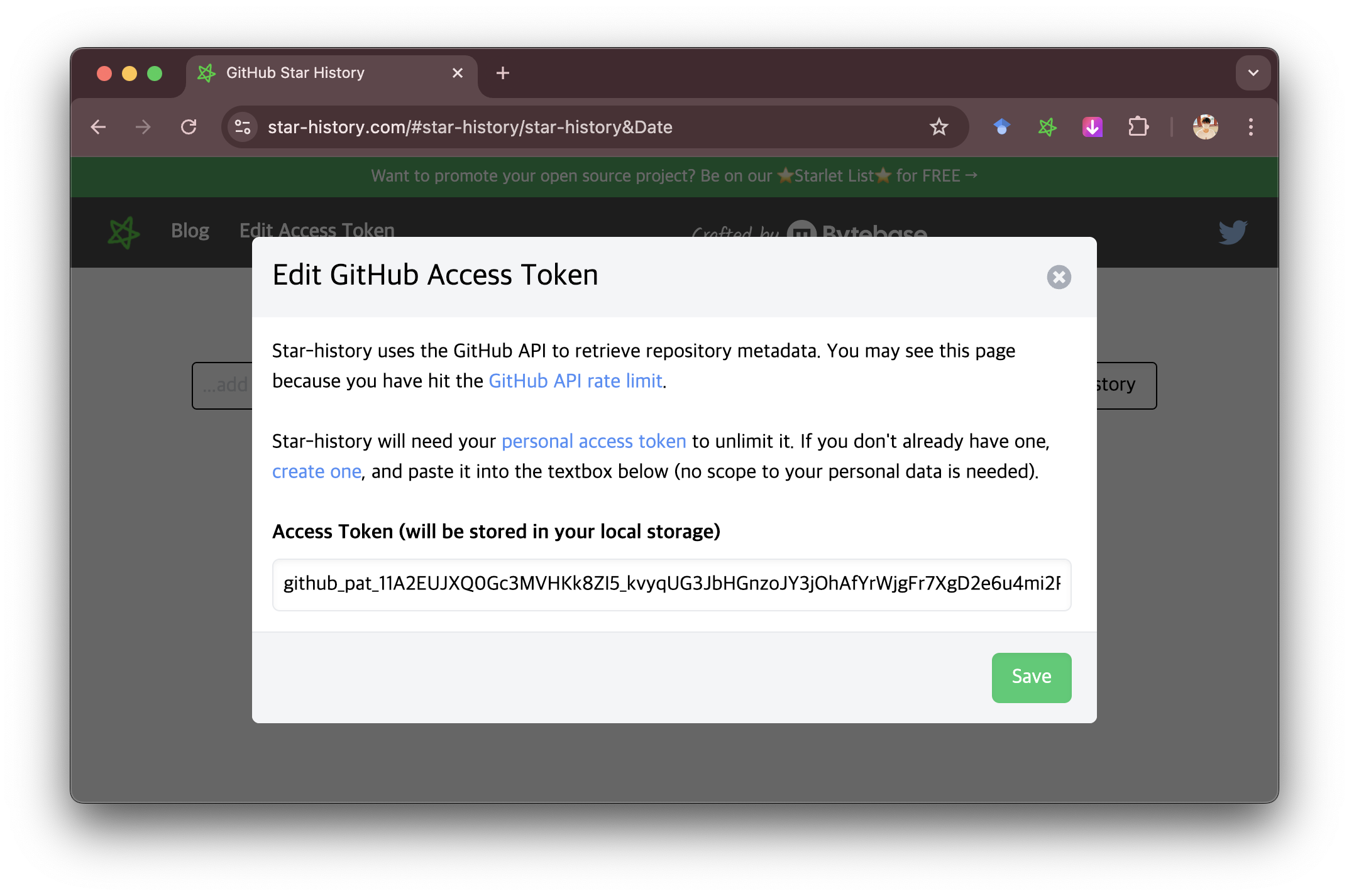Open the Chrome three-dot menu
Viewport: 1349px width, 896px height.
[1250, 127]
